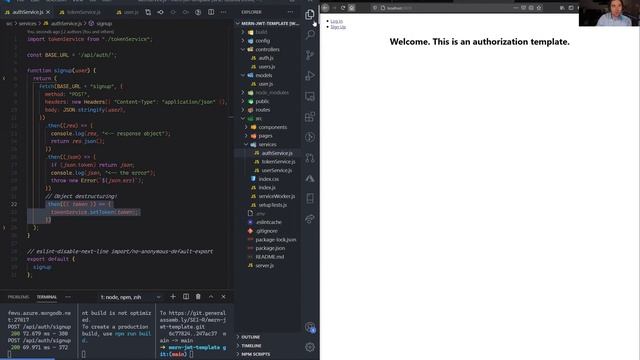This screenshot has width=640, height=360.
Task: Open the Search view in the activity bar
Action: 310,35
